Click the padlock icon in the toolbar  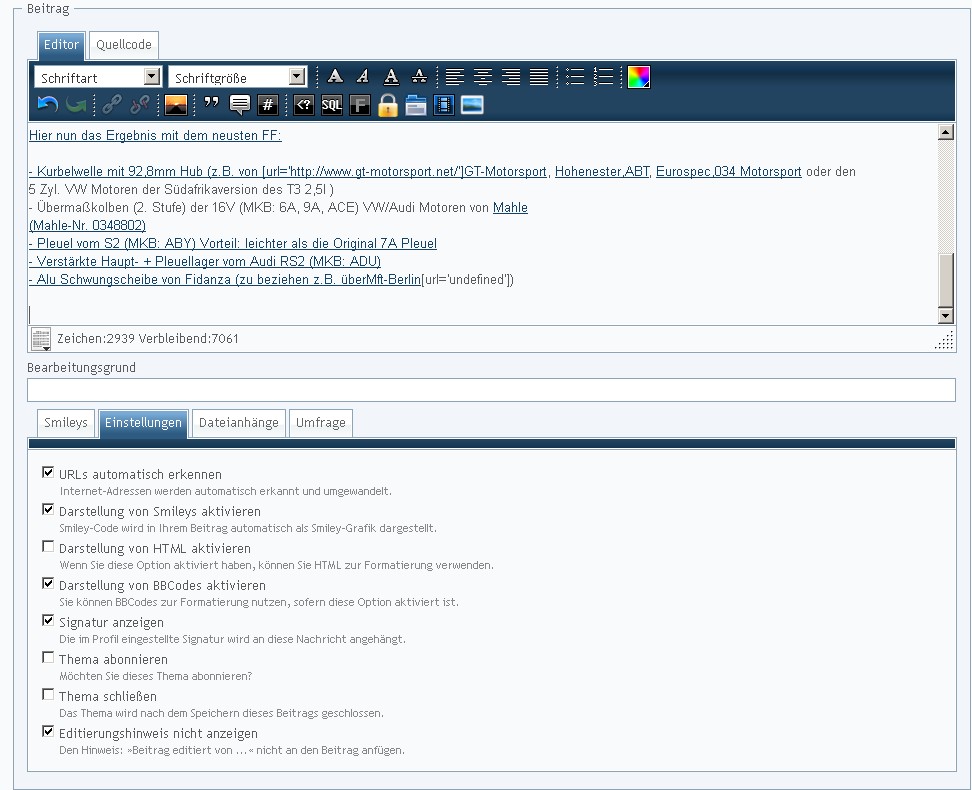click(388, 104)
